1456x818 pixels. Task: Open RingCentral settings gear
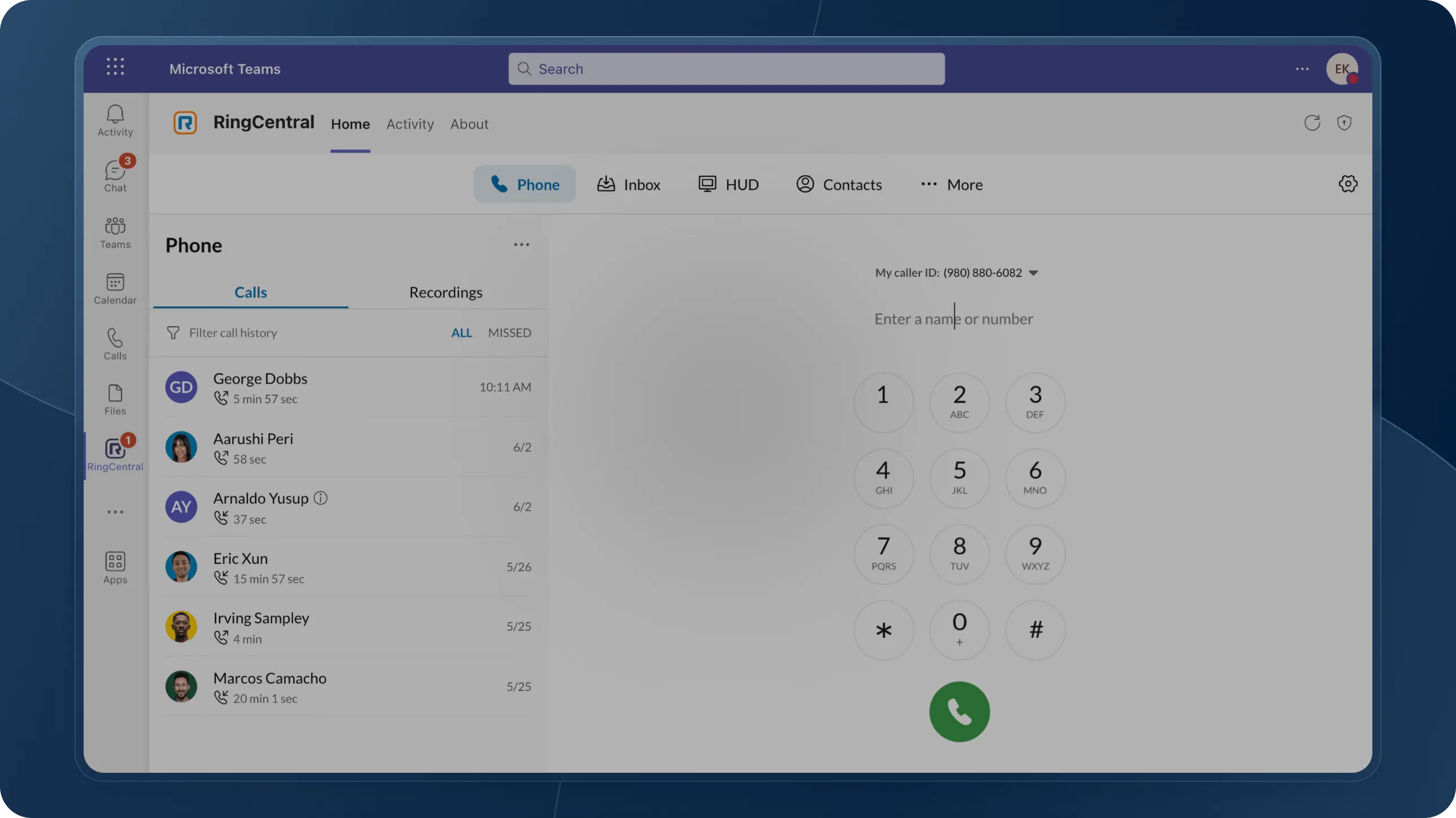[x=1347, y=184]
